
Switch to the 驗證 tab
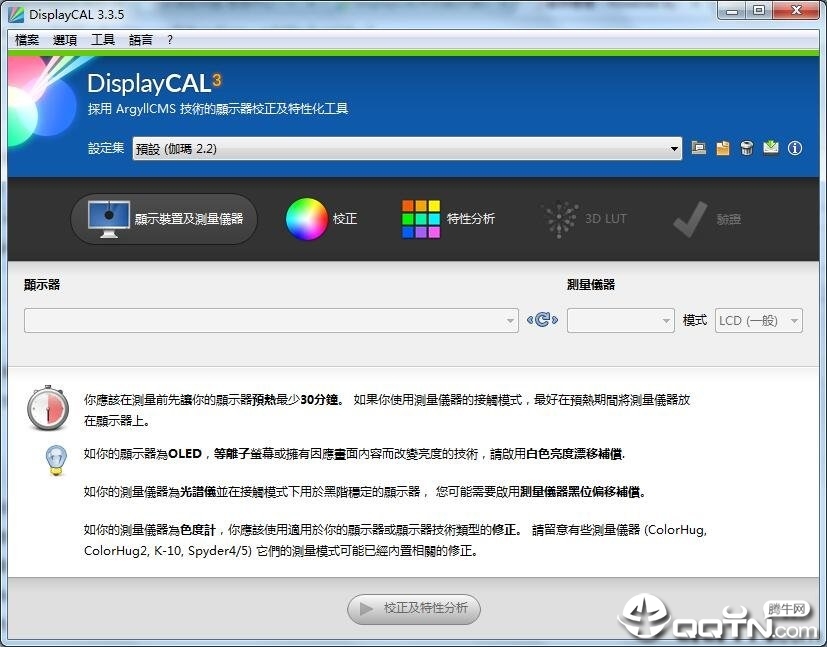[708, 219]
